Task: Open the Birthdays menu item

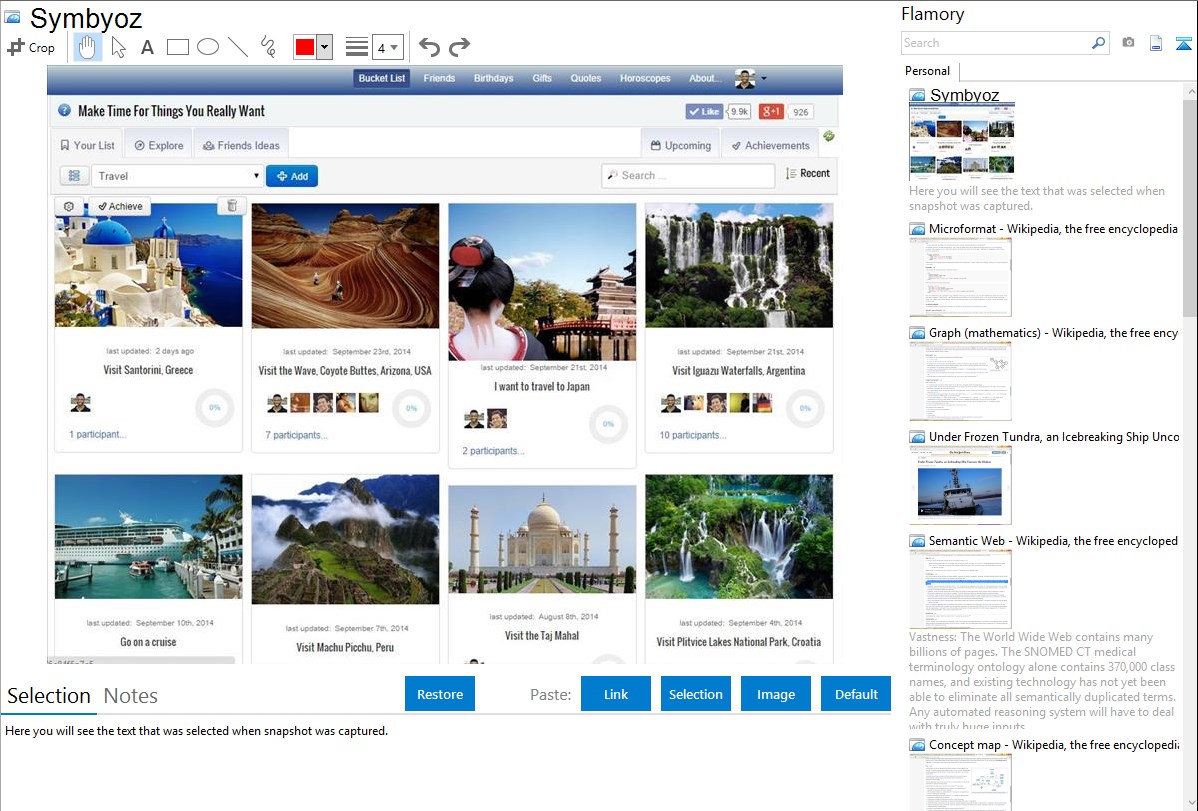Action: pos(494,78)
